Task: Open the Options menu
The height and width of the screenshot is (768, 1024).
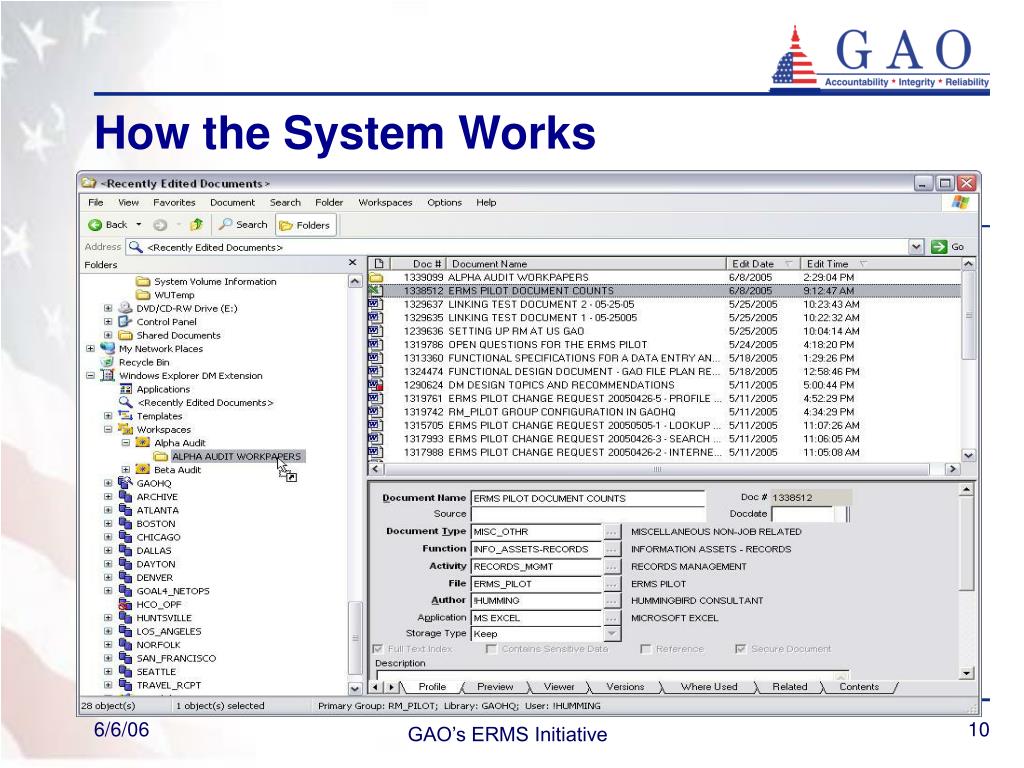Action: [444, 202]
